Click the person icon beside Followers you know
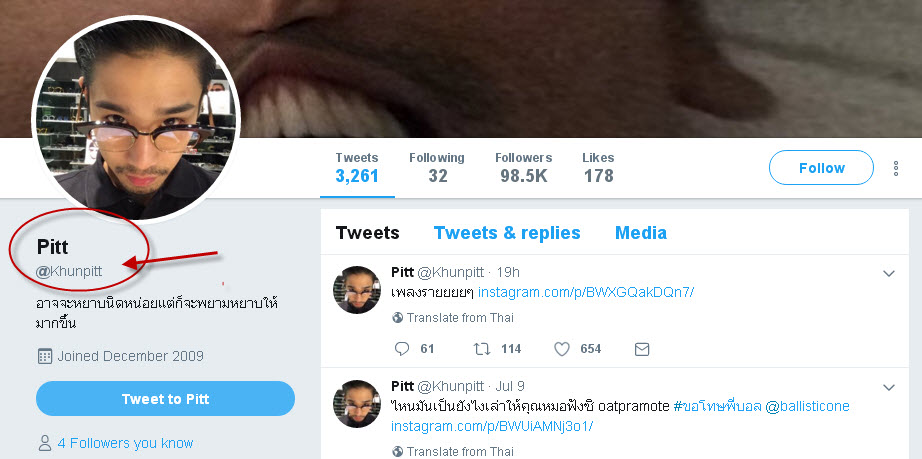Viewport: 922px width, 459px height. pyautogui.click(x=45, y=443)
